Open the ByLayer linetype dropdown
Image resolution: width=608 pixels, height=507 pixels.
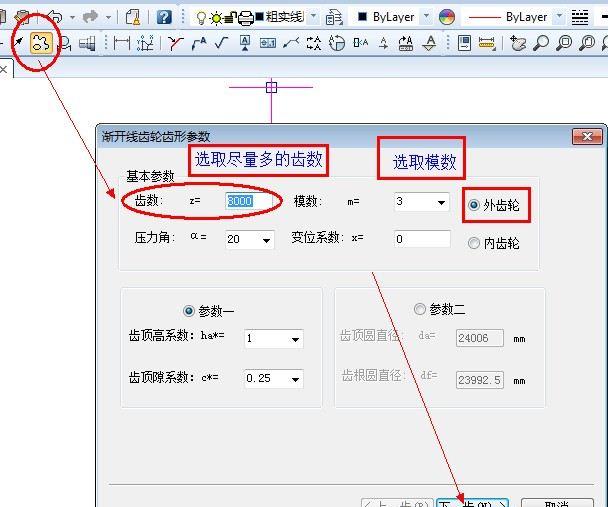coord(559,17)
